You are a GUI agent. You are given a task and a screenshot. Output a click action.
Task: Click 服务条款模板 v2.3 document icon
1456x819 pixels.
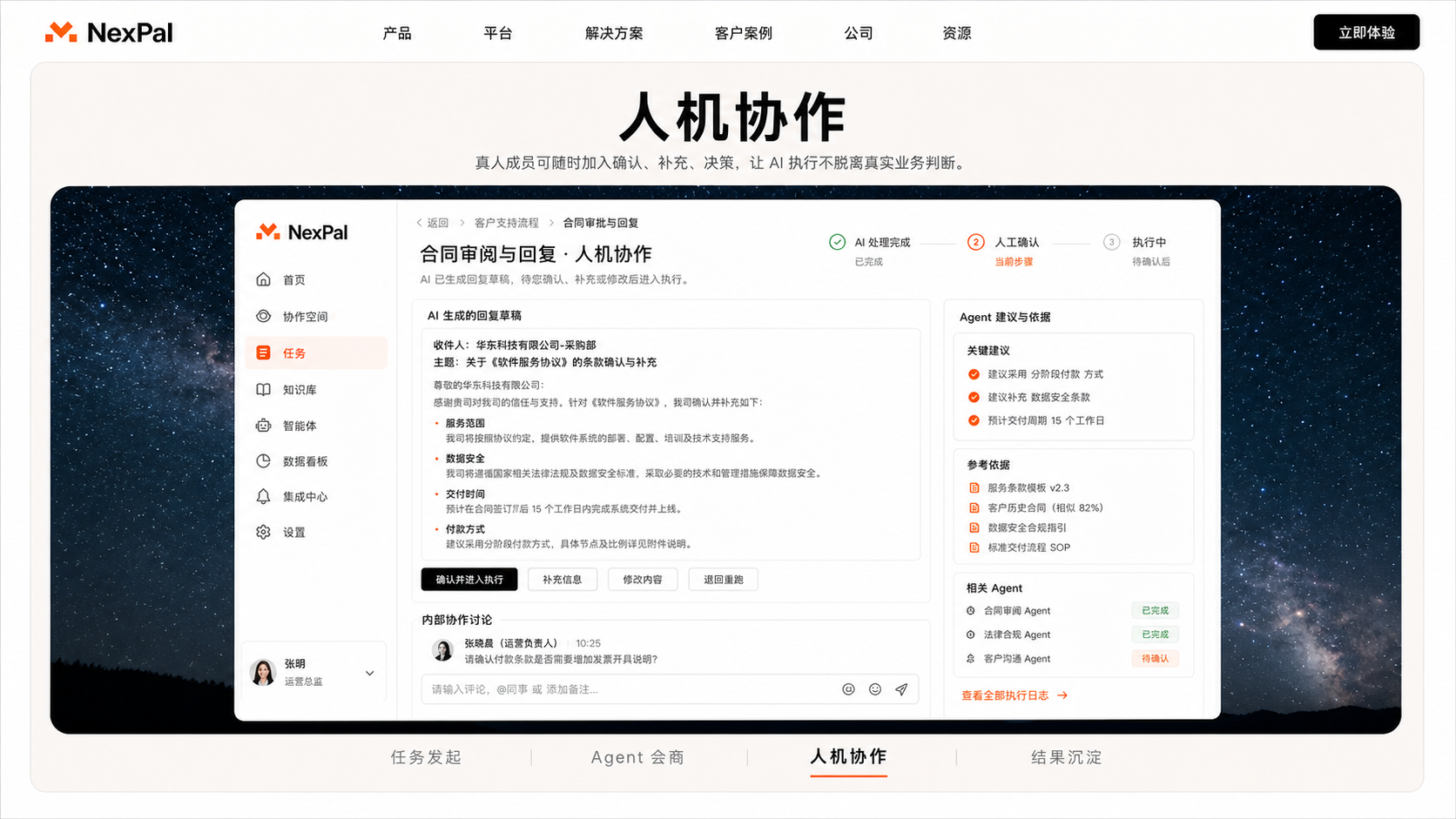[974, 488]
